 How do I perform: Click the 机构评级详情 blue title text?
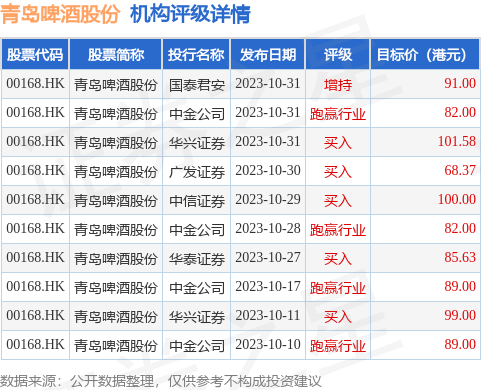coord(190,14)
